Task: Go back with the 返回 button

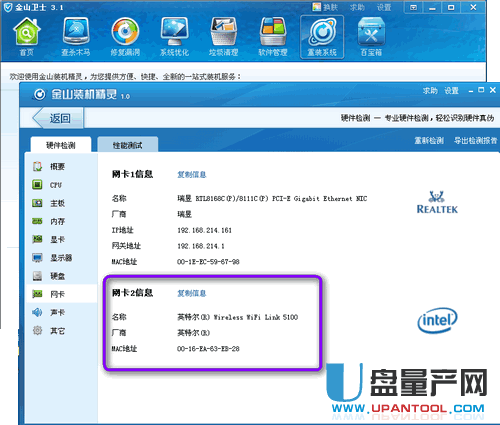Action: point(58,118)
